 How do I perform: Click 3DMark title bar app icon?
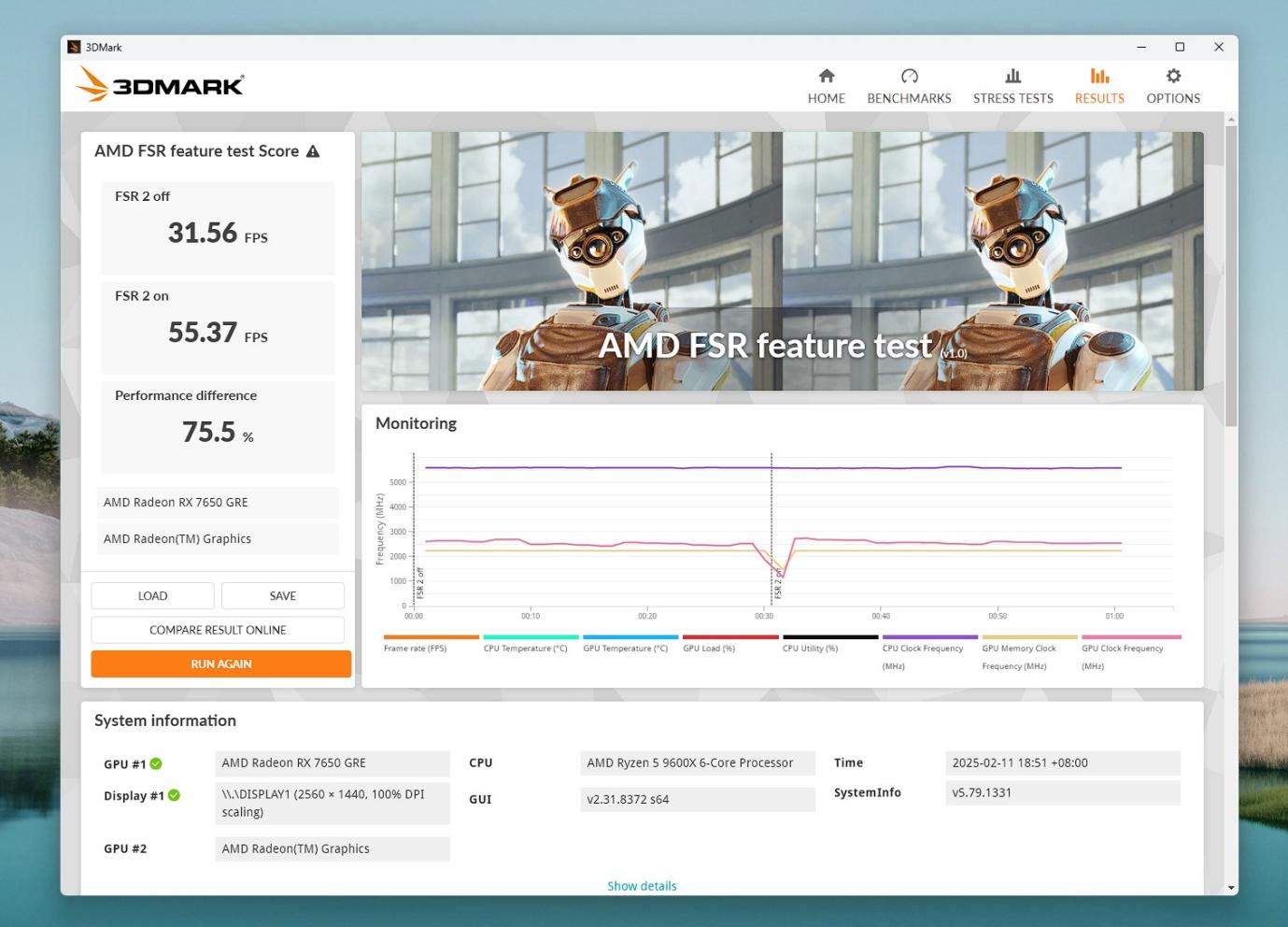click(74, 47)
